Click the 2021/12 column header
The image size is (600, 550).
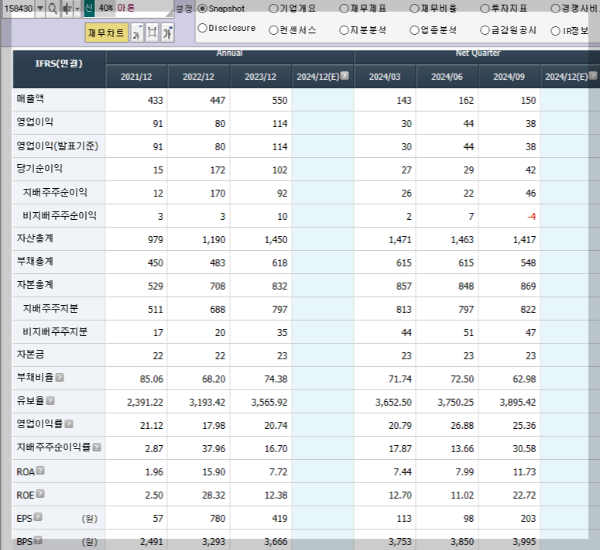pos(136,77)
